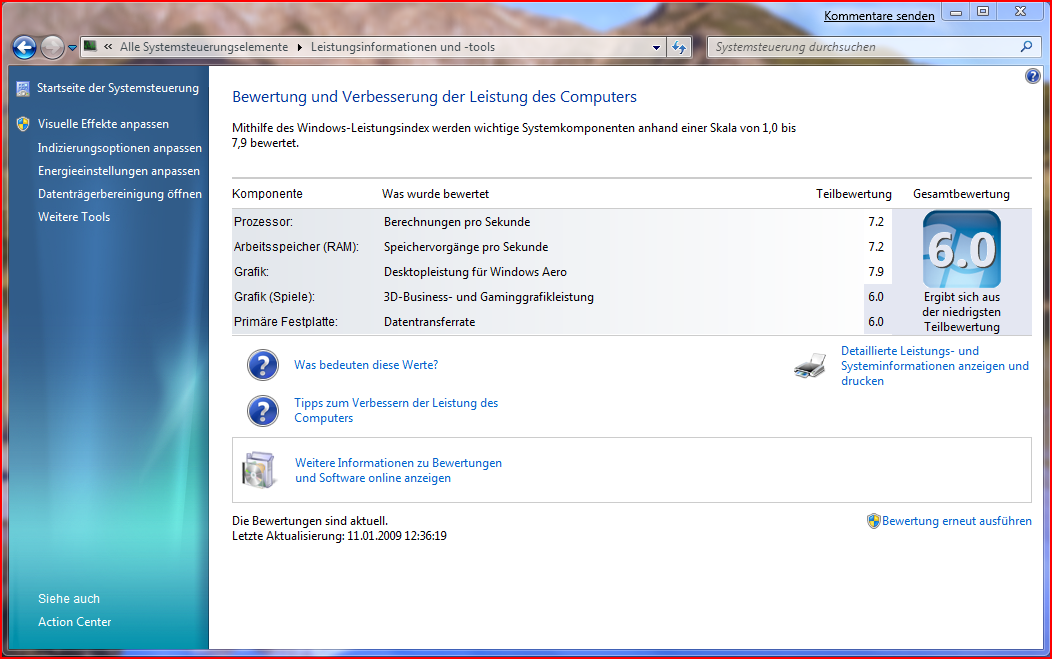1052x659 pixels.
Task: Maximize the window
Action: pos(982,11)
